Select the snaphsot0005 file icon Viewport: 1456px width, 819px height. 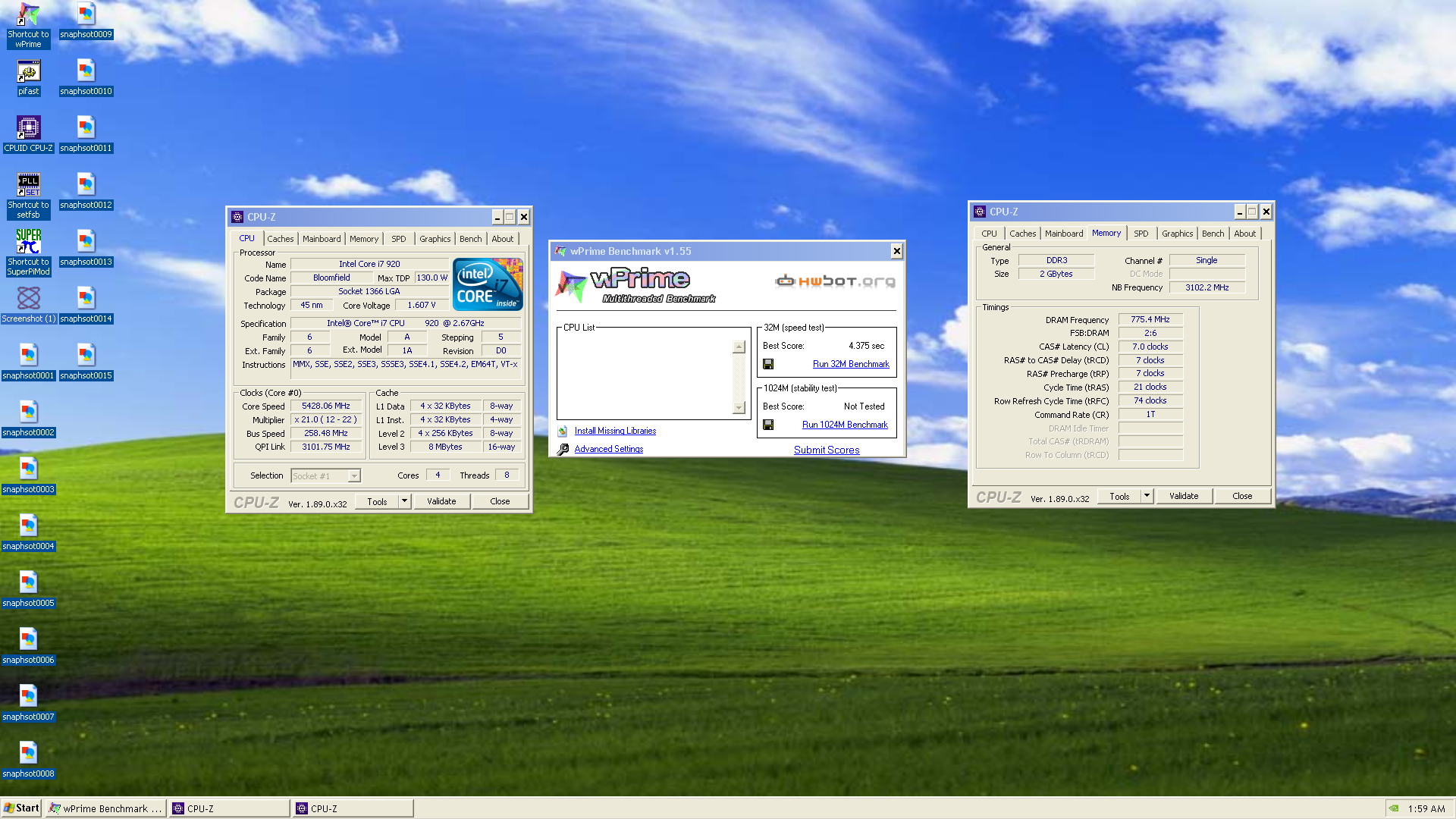click(28, 589)
